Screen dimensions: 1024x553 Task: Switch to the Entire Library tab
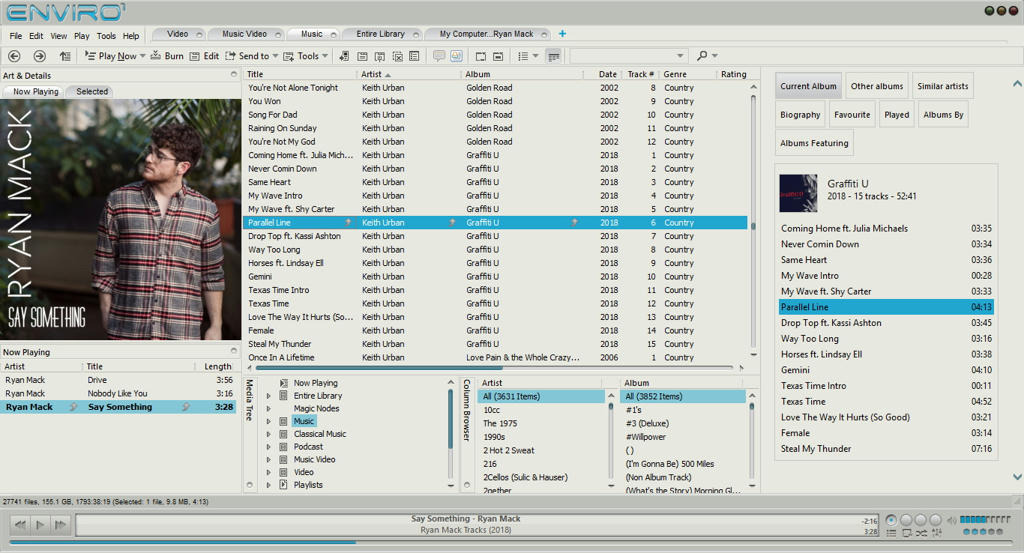(381, 34)
